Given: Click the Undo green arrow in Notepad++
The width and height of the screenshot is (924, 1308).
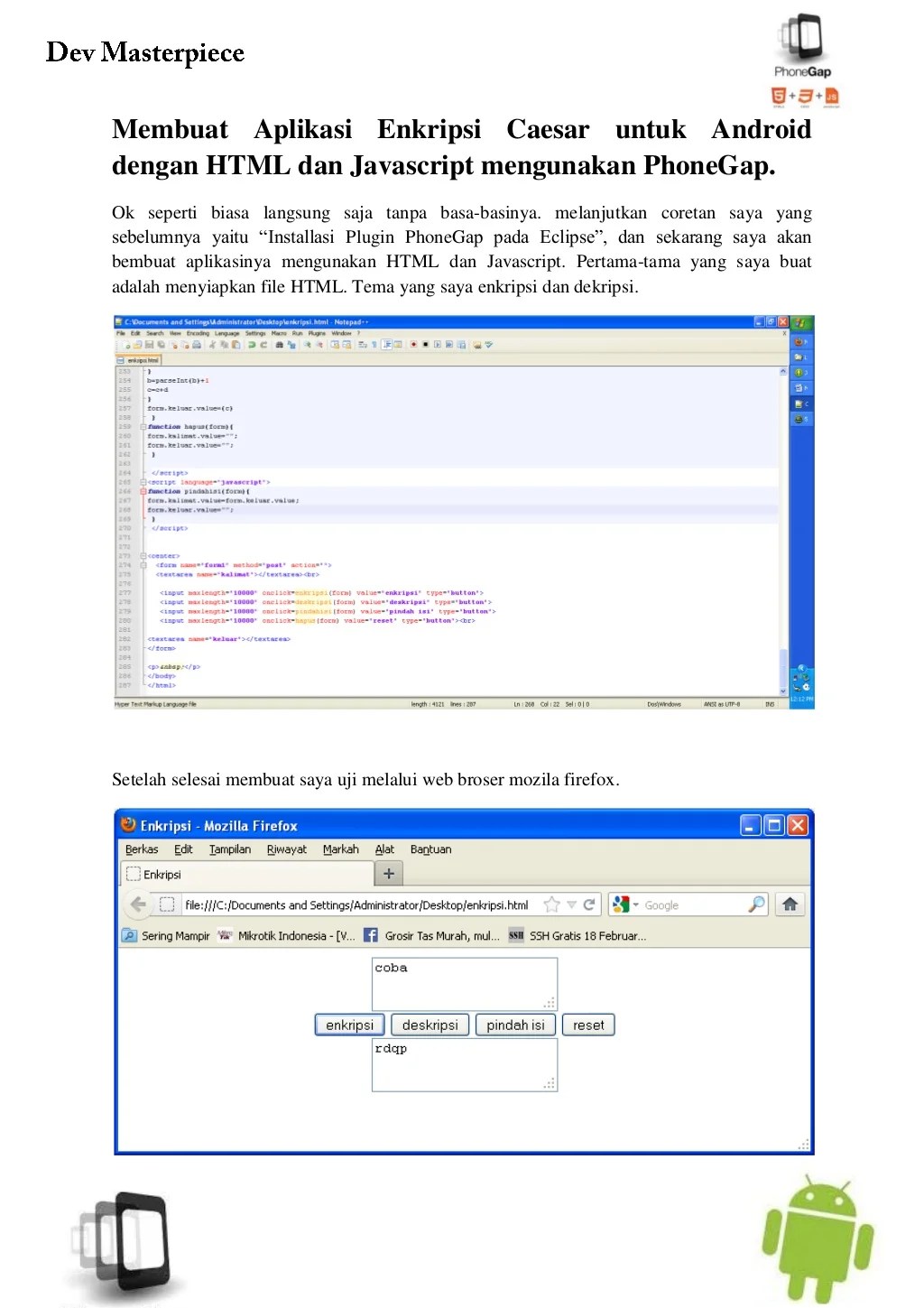Looking at the screenshot, I should coord(252,344).
